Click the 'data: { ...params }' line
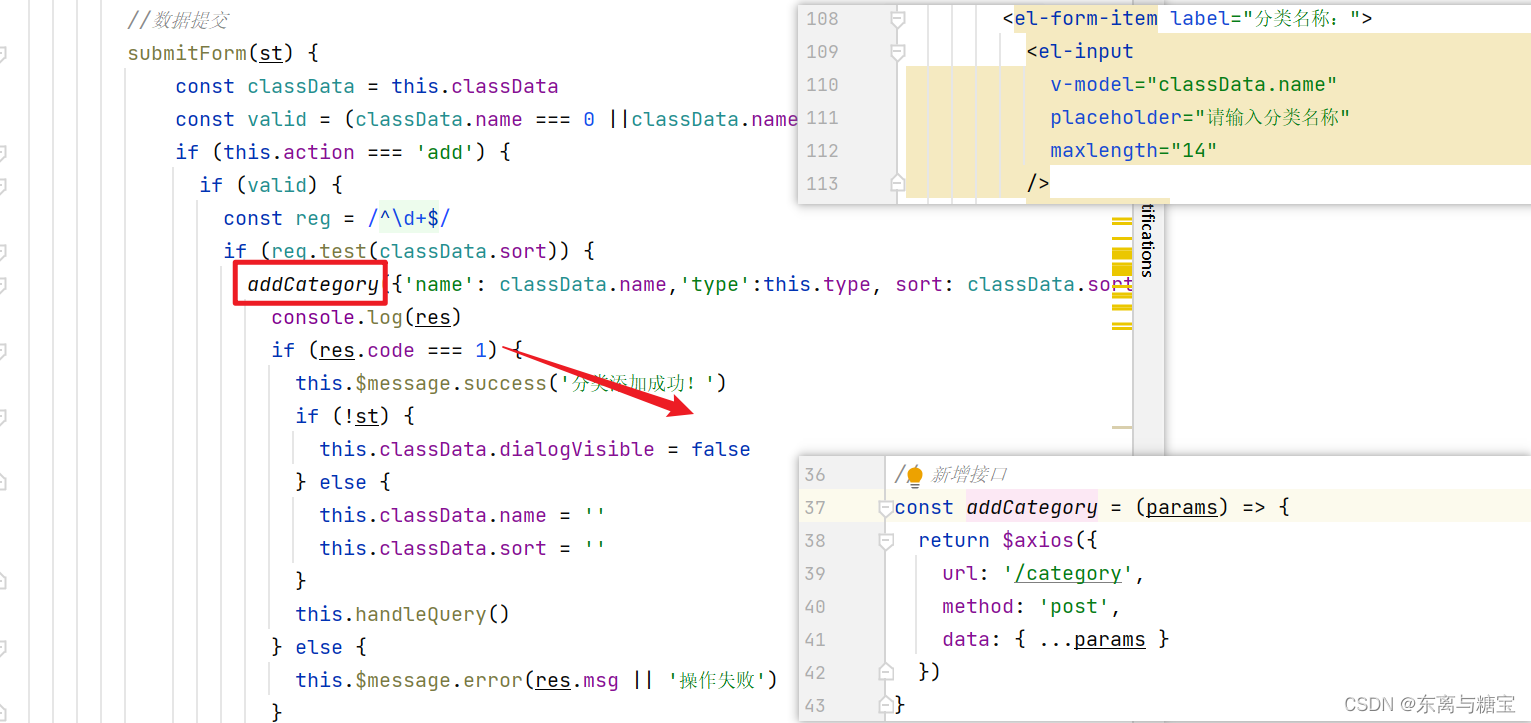Screen dimensions: 1531x723 pyautogui.click(x=1055, y=640)
